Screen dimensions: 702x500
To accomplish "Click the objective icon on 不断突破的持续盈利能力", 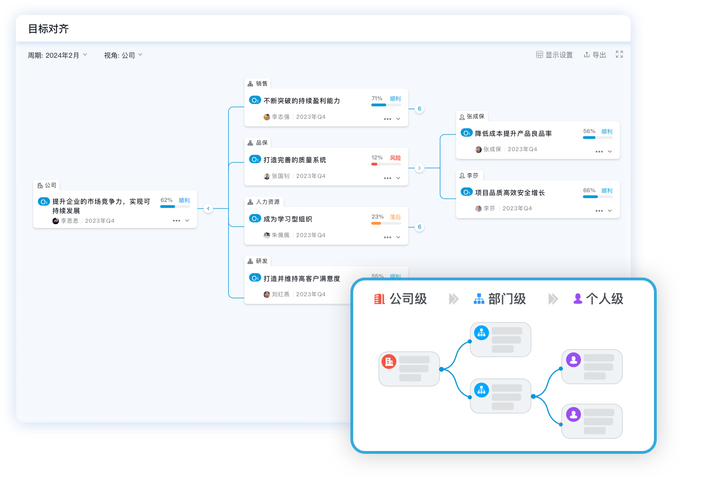I will tap(255, 100).
